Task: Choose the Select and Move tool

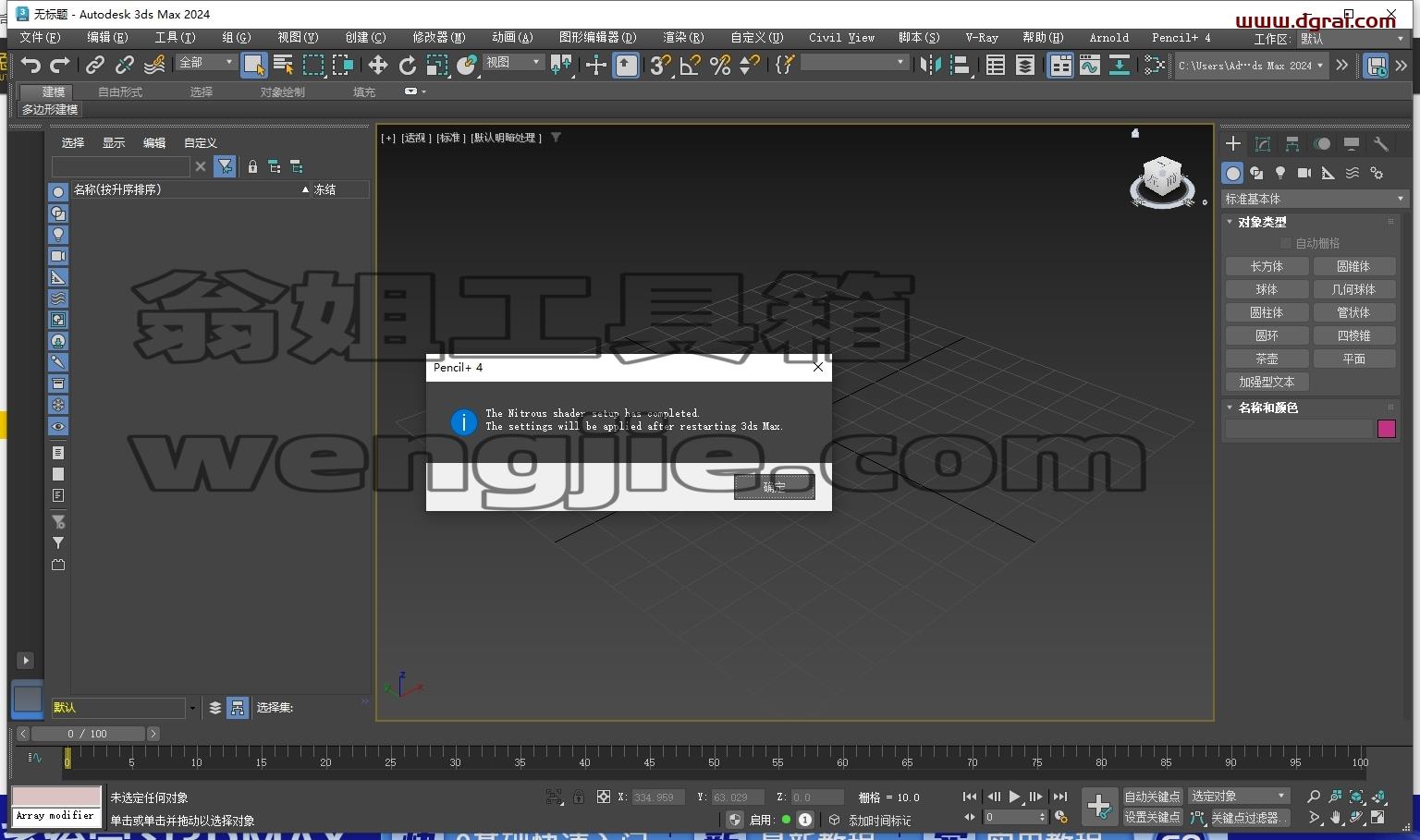Action: coord(377,65)
